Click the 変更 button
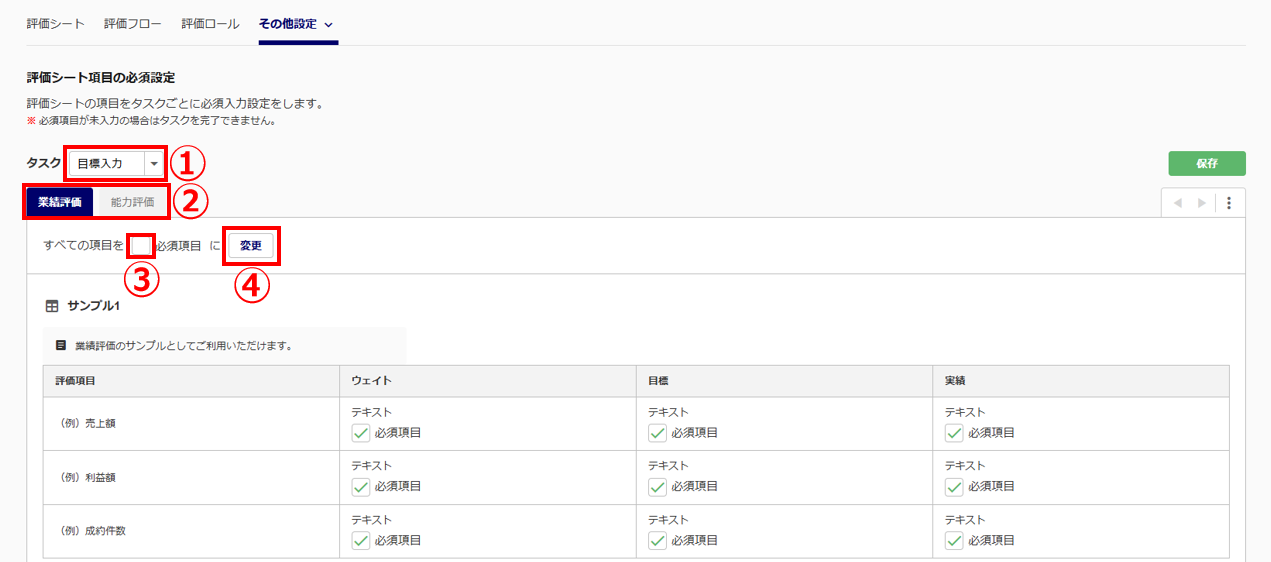Image resolution: width=1271 pixels, height=562 pixels. tap(250, 245)
